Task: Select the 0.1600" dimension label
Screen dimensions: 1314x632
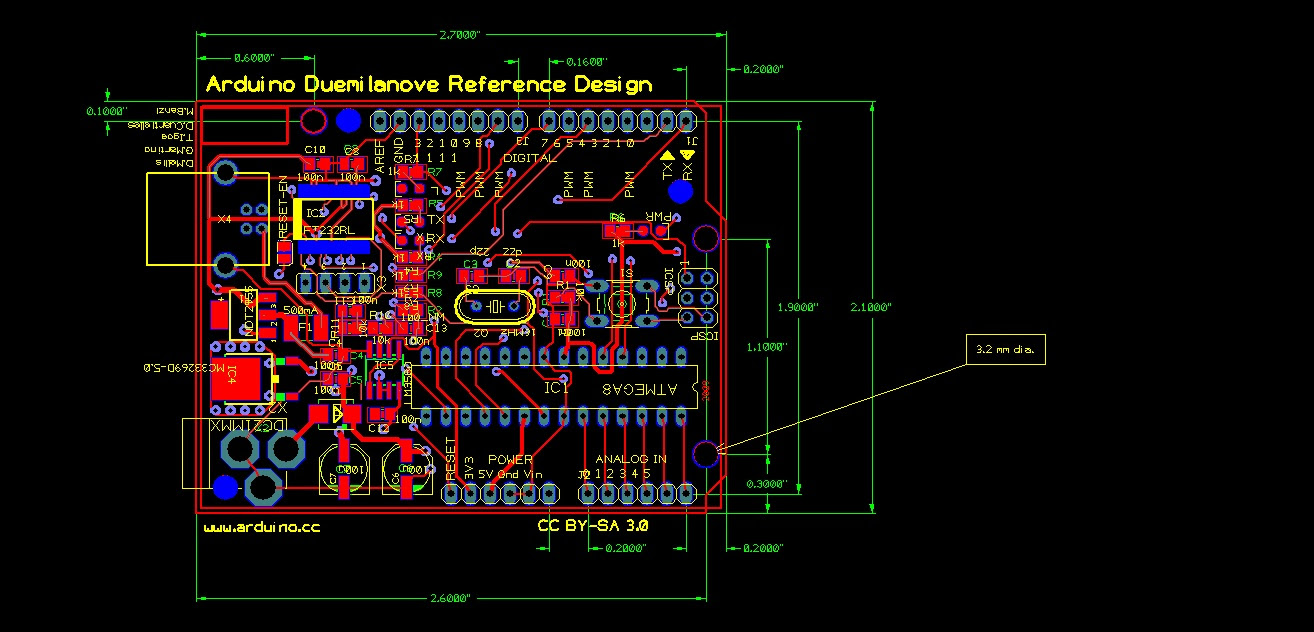Action: tap(587, 61)
